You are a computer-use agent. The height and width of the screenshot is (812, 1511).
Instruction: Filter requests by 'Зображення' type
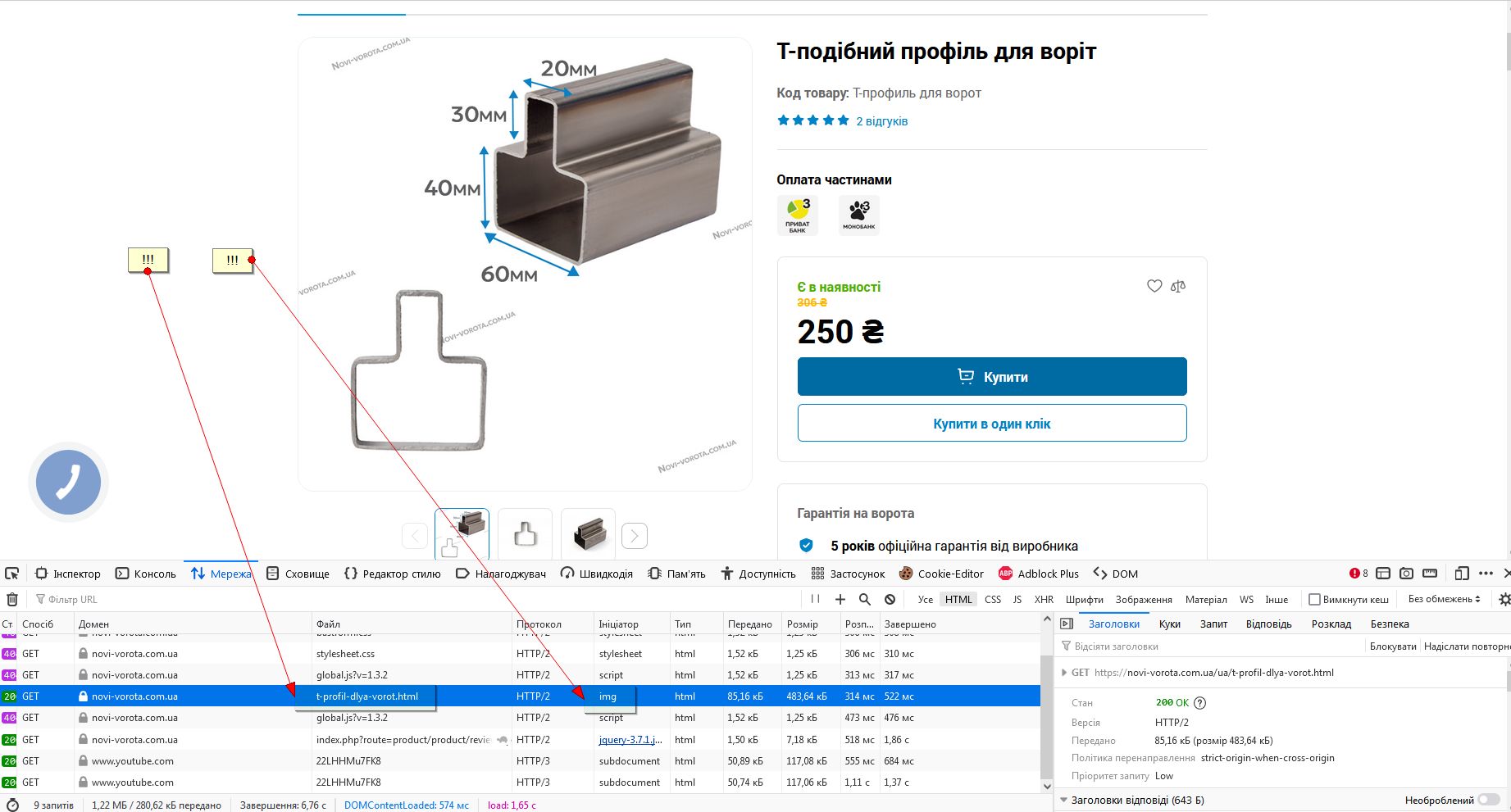pyautogui.click(x=1144, y=600)
